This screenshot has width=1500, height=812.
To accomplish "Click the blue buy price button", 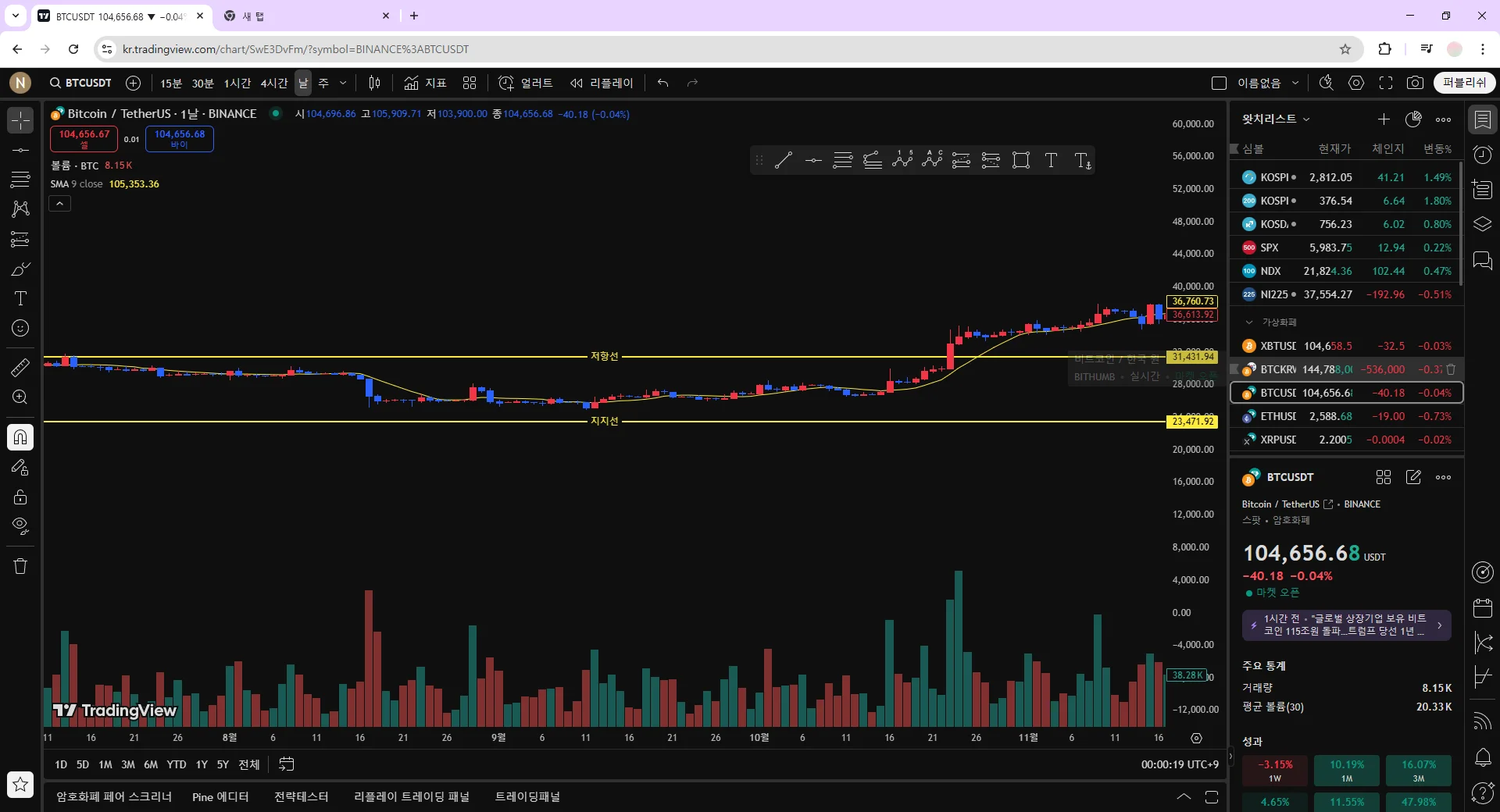I will [x=180, y=139].
